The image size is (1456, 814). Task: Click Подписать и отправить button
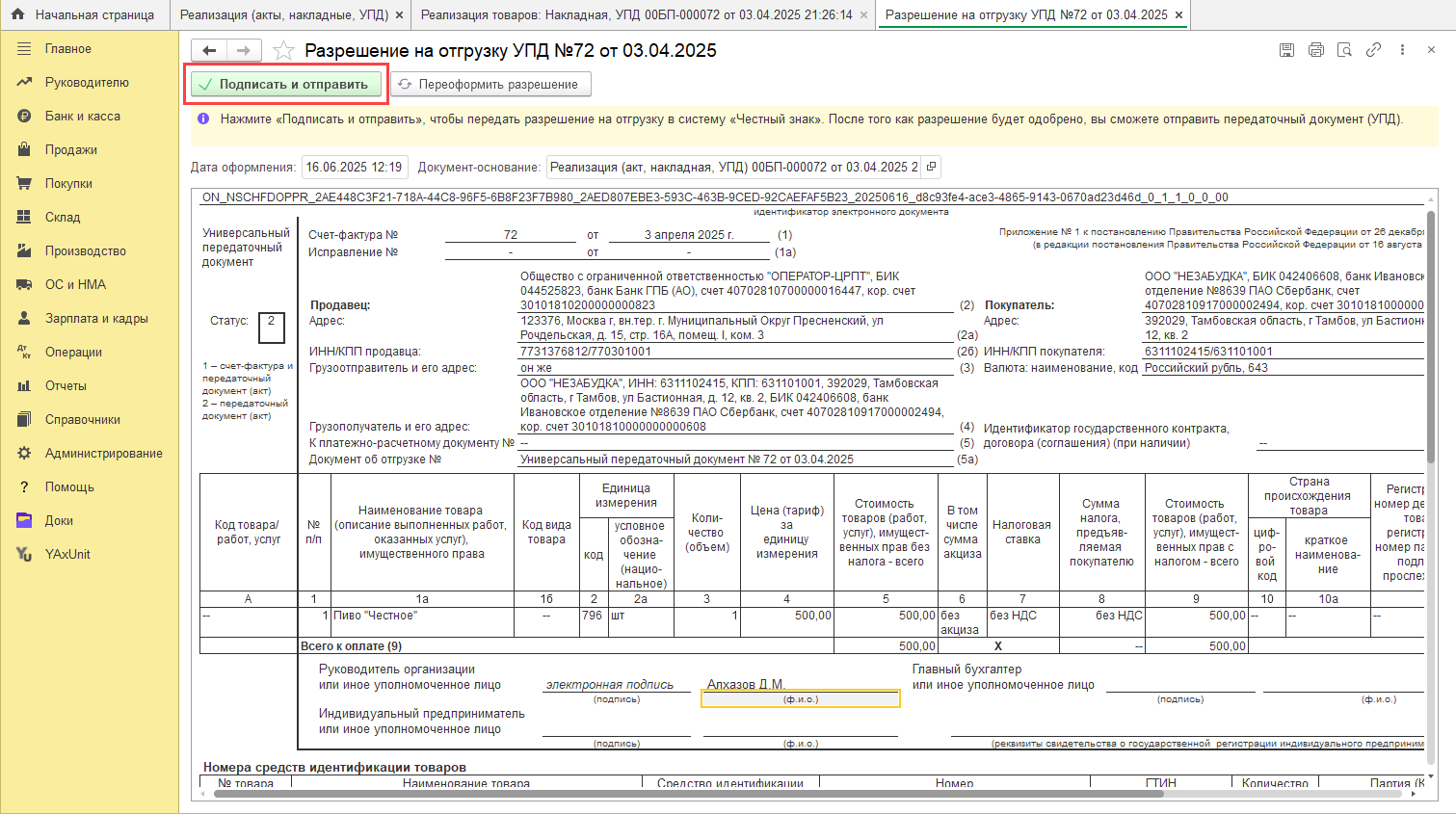[x=286, y=84]
